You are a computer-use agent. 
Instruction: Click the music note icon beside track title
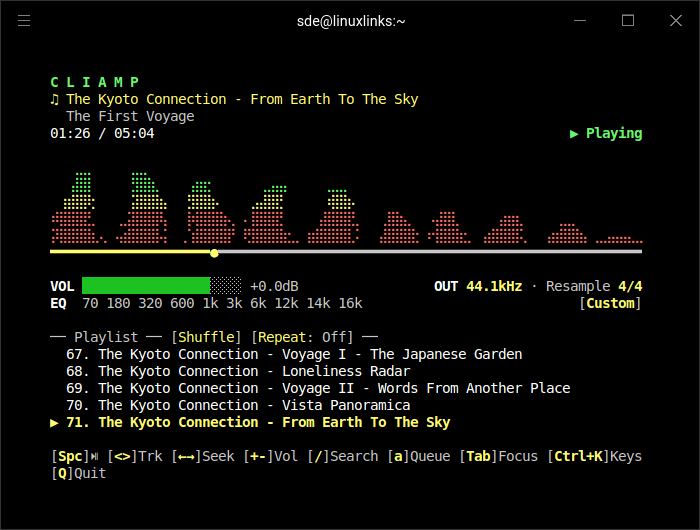click(x=55, y=99)
